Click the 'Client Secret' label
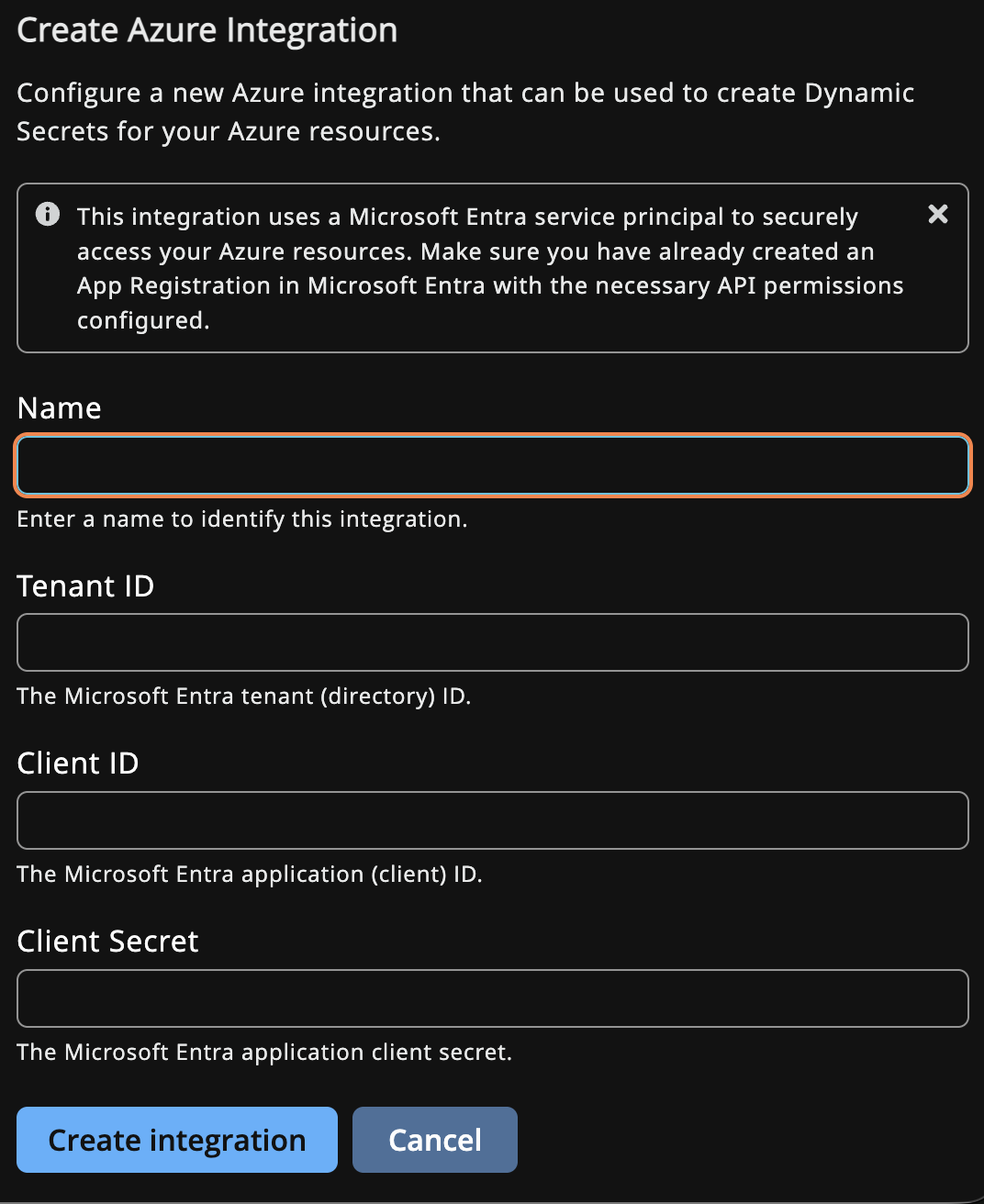Viewport: 984px width, 1204px height. 107,942
